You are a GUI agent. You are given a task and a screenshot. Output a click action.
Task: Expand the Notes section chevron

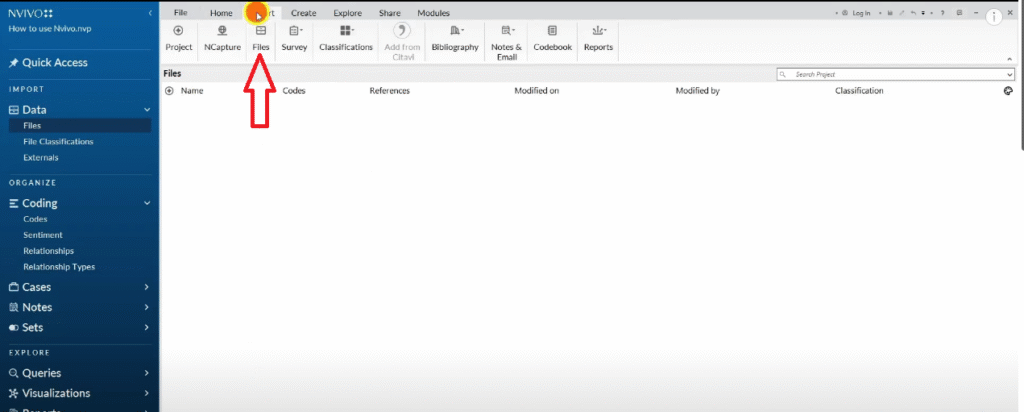[x=146, y=307]
